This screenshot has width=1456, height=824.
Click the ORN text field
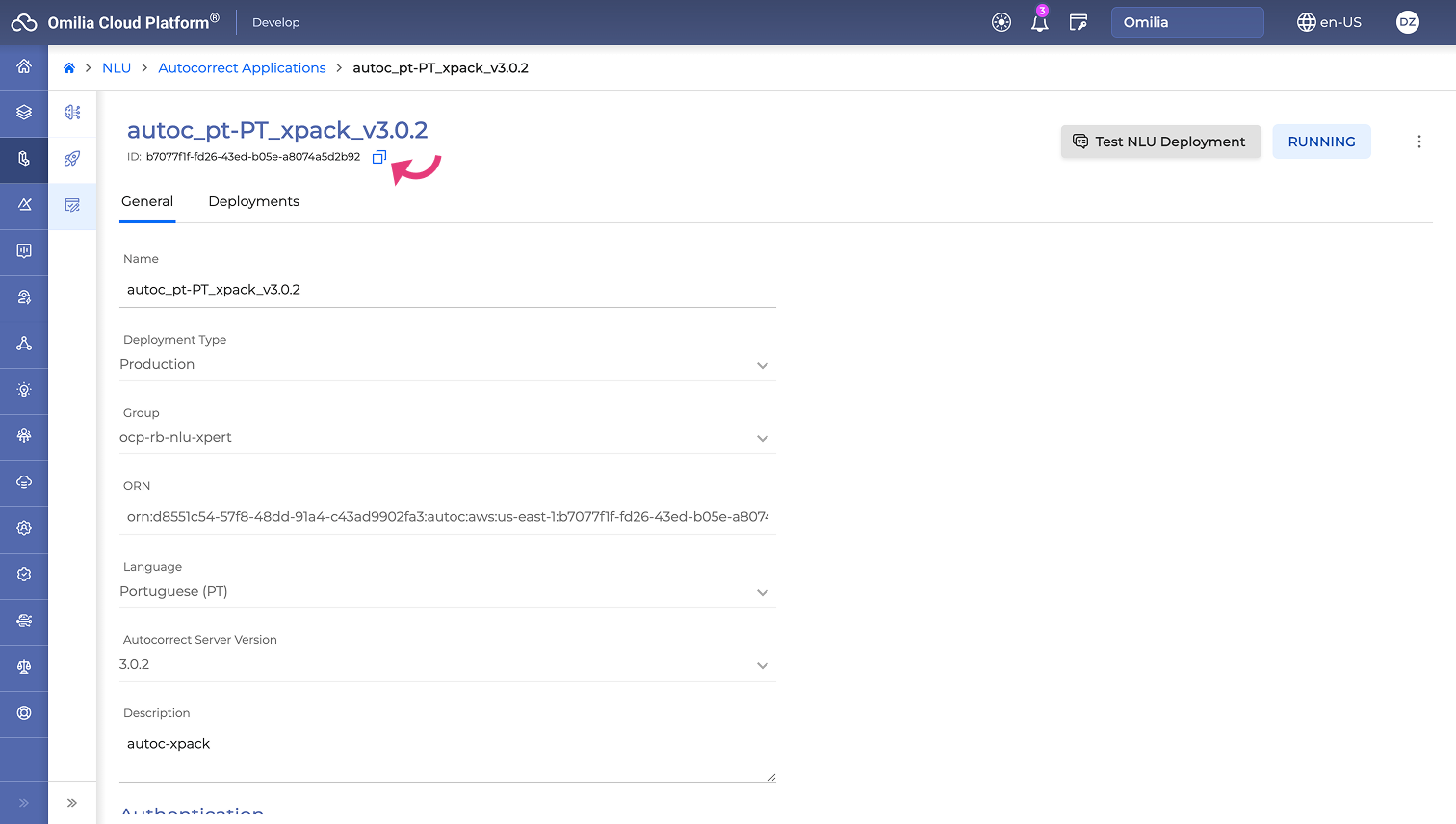(448, 517)
